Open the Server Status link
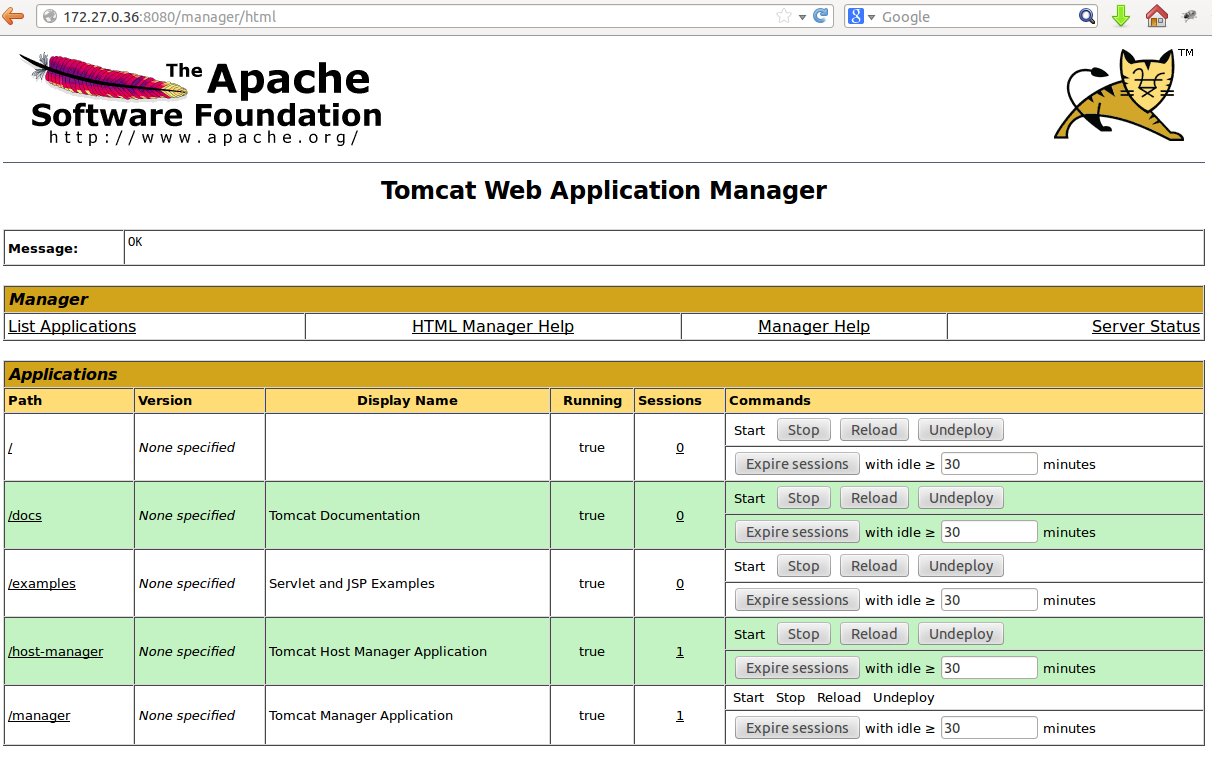 pyautogui.click(x=1146, y=326)
